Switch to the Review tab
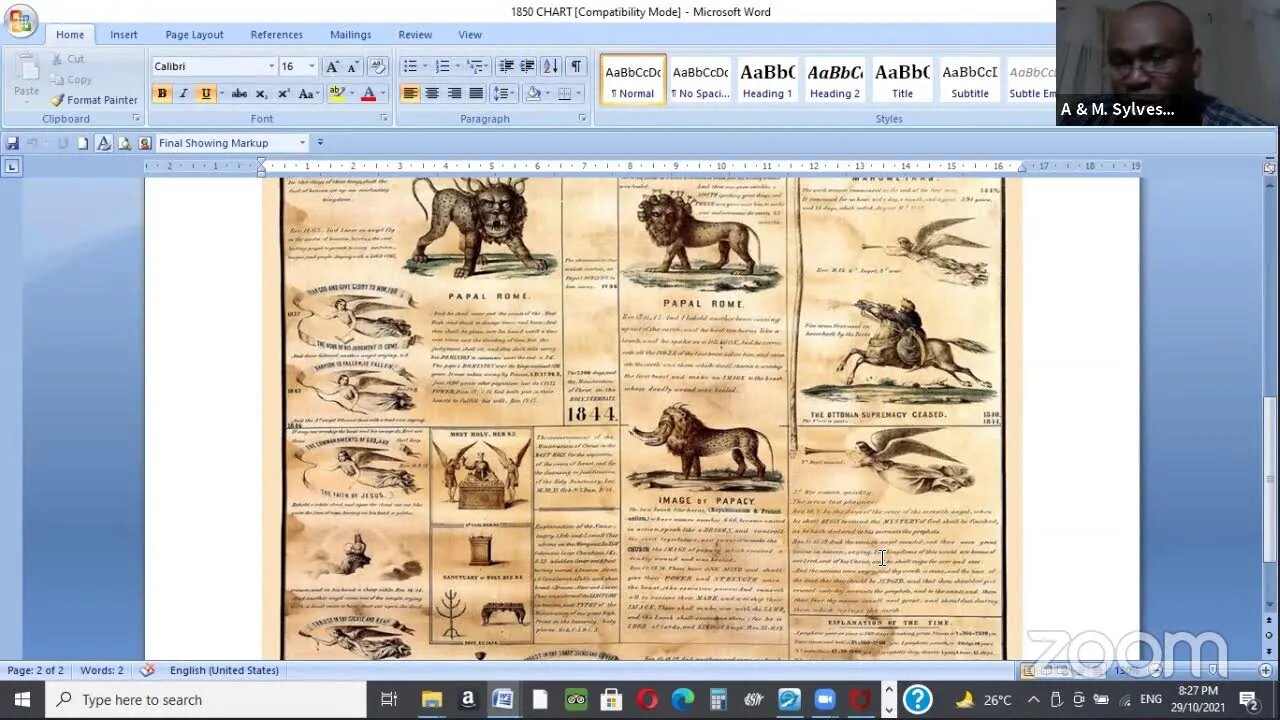Image resolution: width=1280 pixels, height=720 pixels. pyautogui.click(x=415, y=34)
